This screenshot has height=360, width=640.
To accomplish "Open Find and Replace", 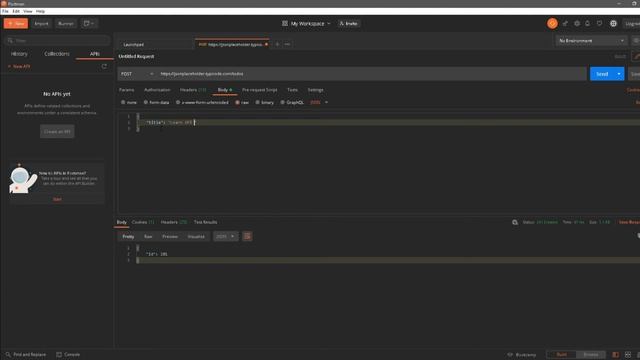I will [x=26, y=355].
